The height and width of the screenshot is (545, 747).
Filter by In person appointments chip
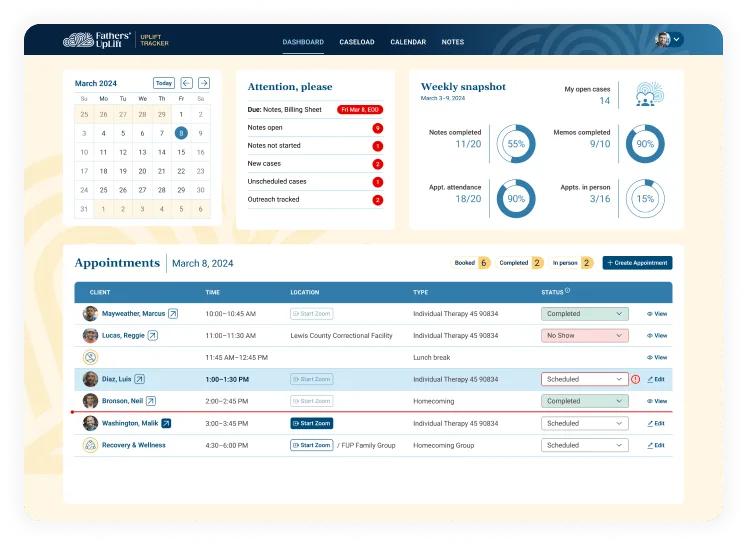[571, 262]
